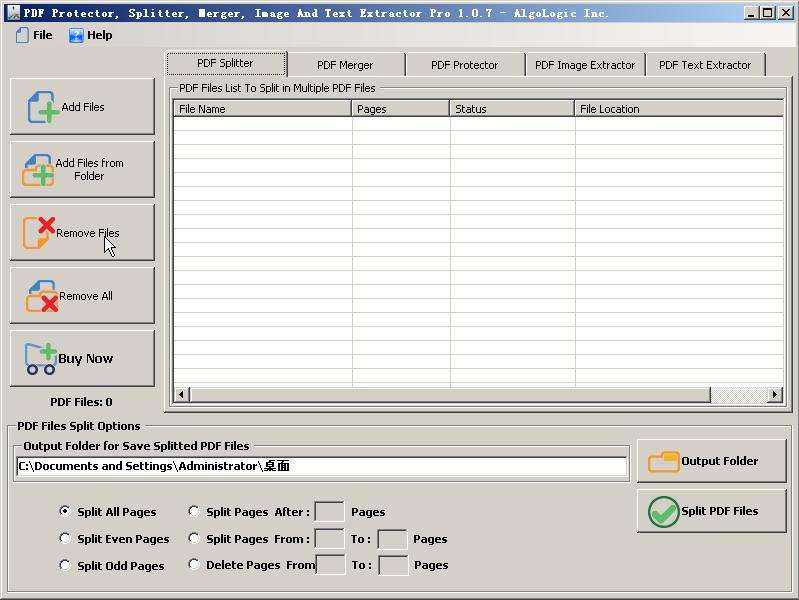Click the Split PDF Files label text
The image size is (799, 600).
coord(720,511)
